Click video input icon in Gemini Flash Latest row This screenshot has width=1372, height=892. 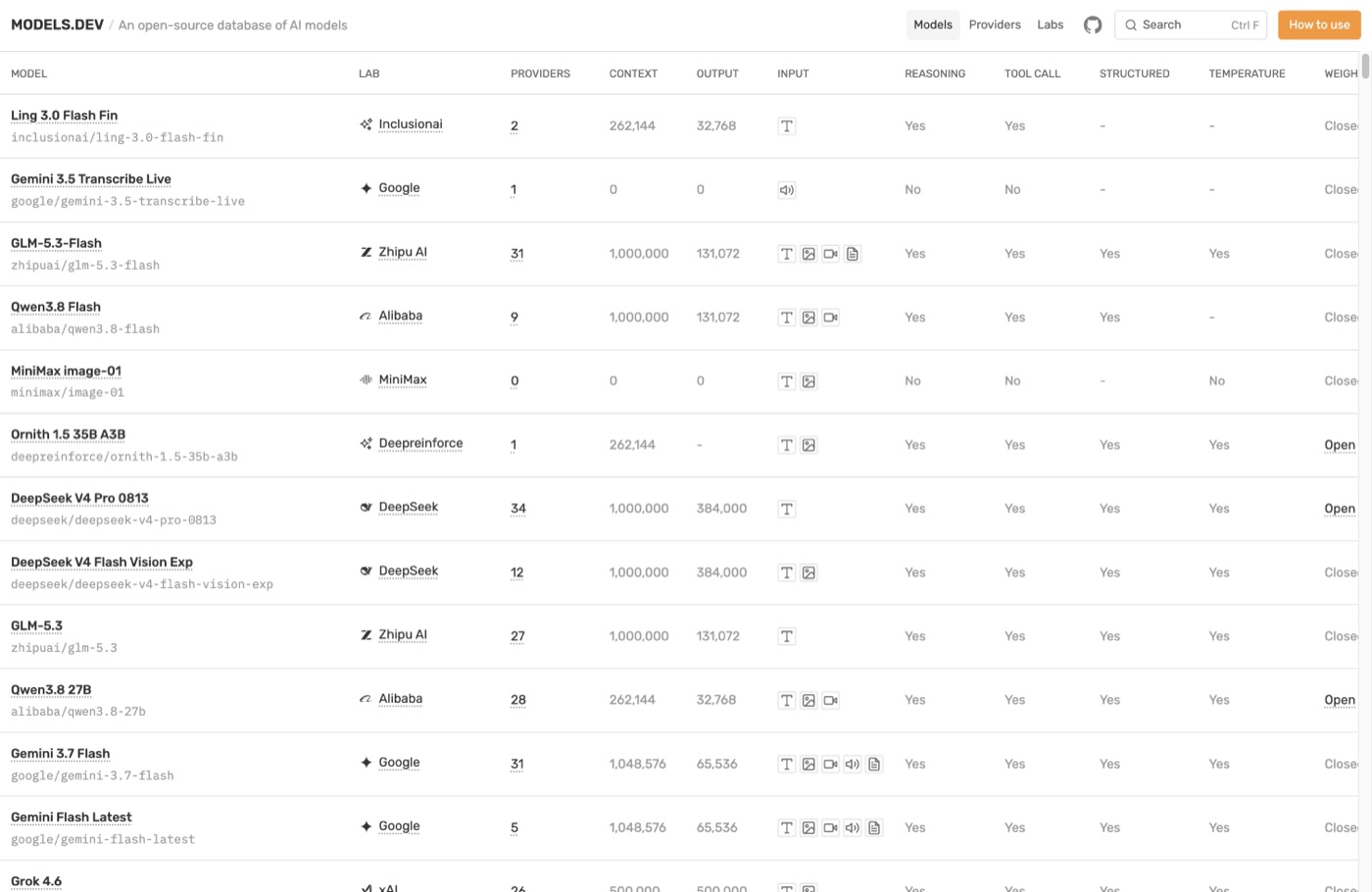pyautogui.click(x=831, y=827)
